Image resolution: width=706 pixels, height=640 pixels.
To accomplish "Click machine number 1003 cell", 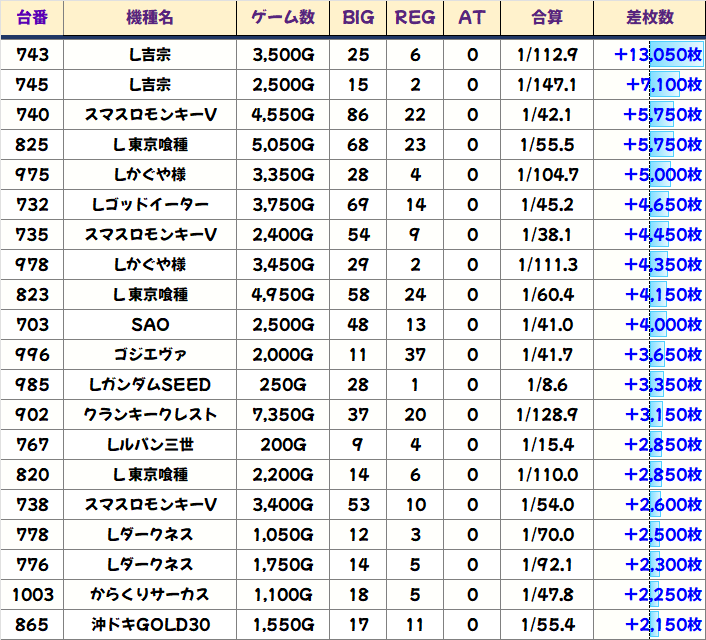I will click(x=32, y=595).
